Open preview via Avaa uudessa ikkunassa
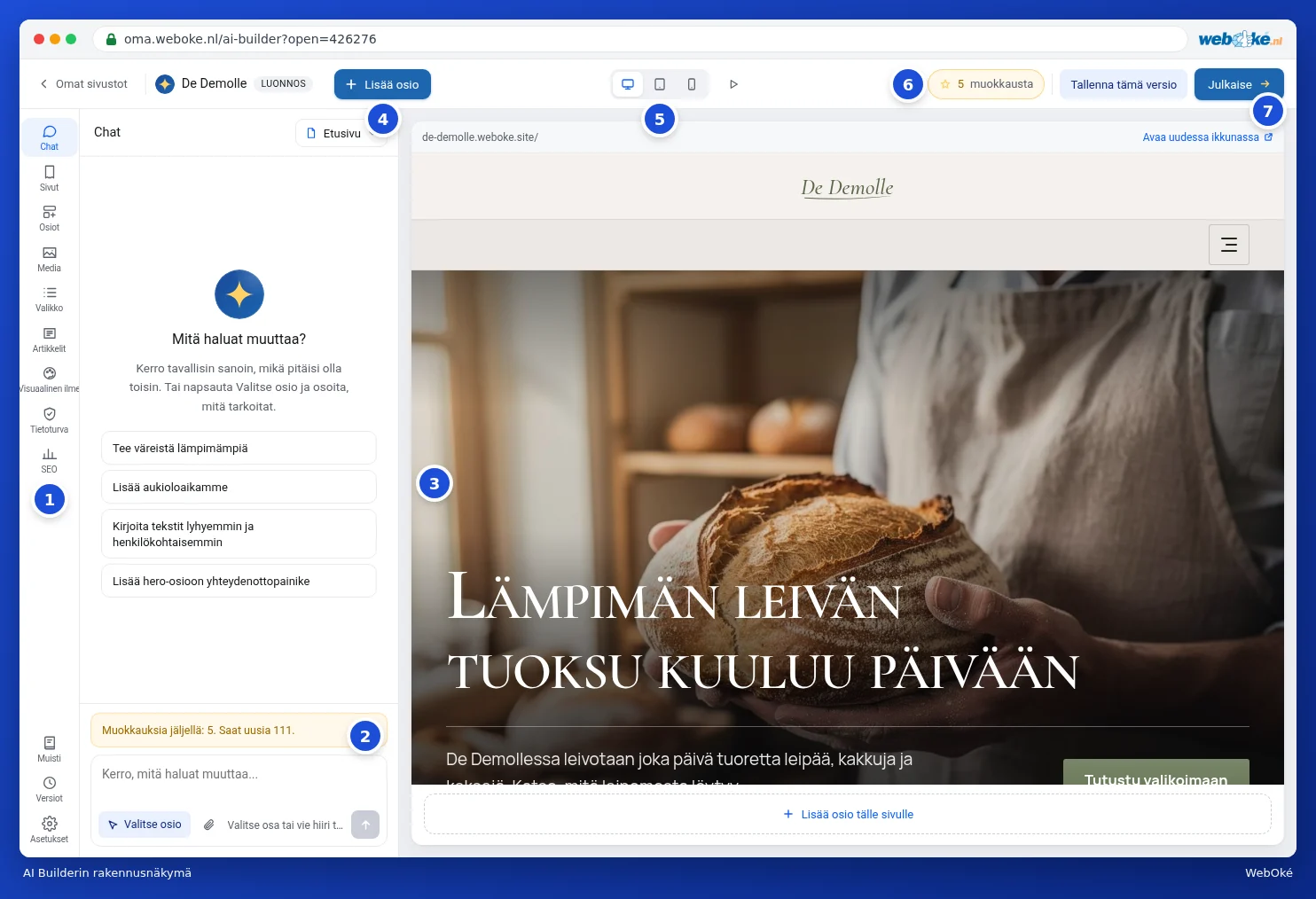 pyautogui.click(x=1208, y=137)
